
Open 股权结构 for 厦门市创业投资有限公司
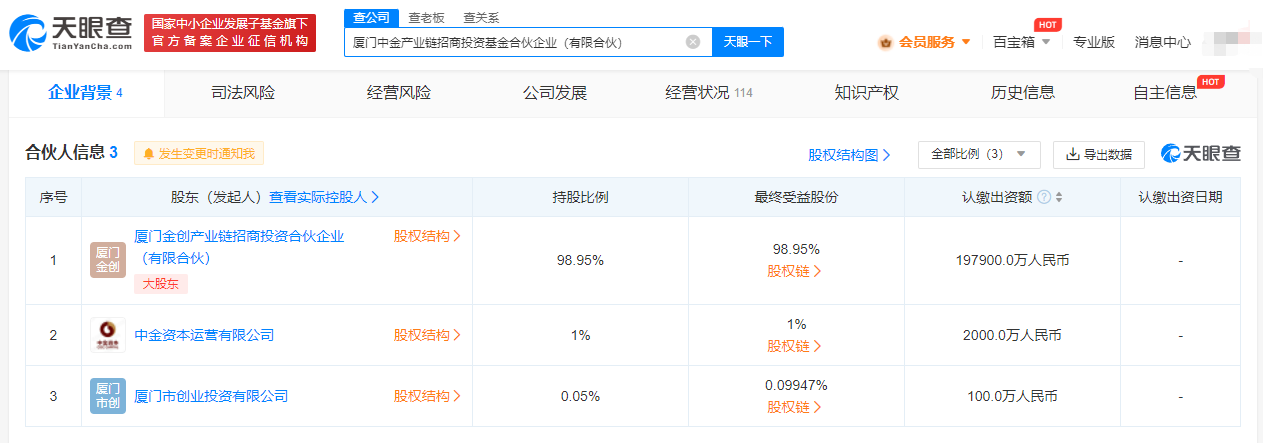pos(427,396)
